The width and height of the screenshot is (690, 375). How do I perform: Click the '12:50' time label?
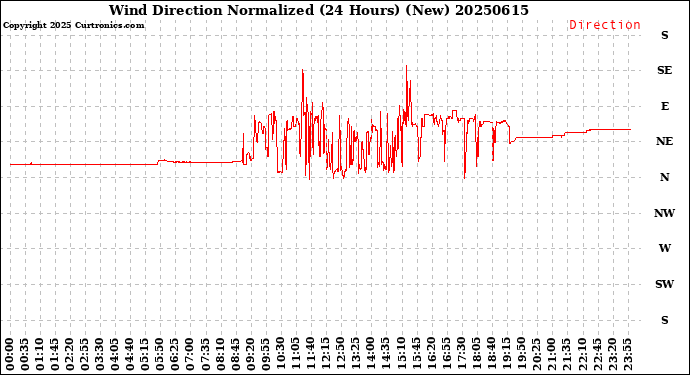tap(340, 354)
